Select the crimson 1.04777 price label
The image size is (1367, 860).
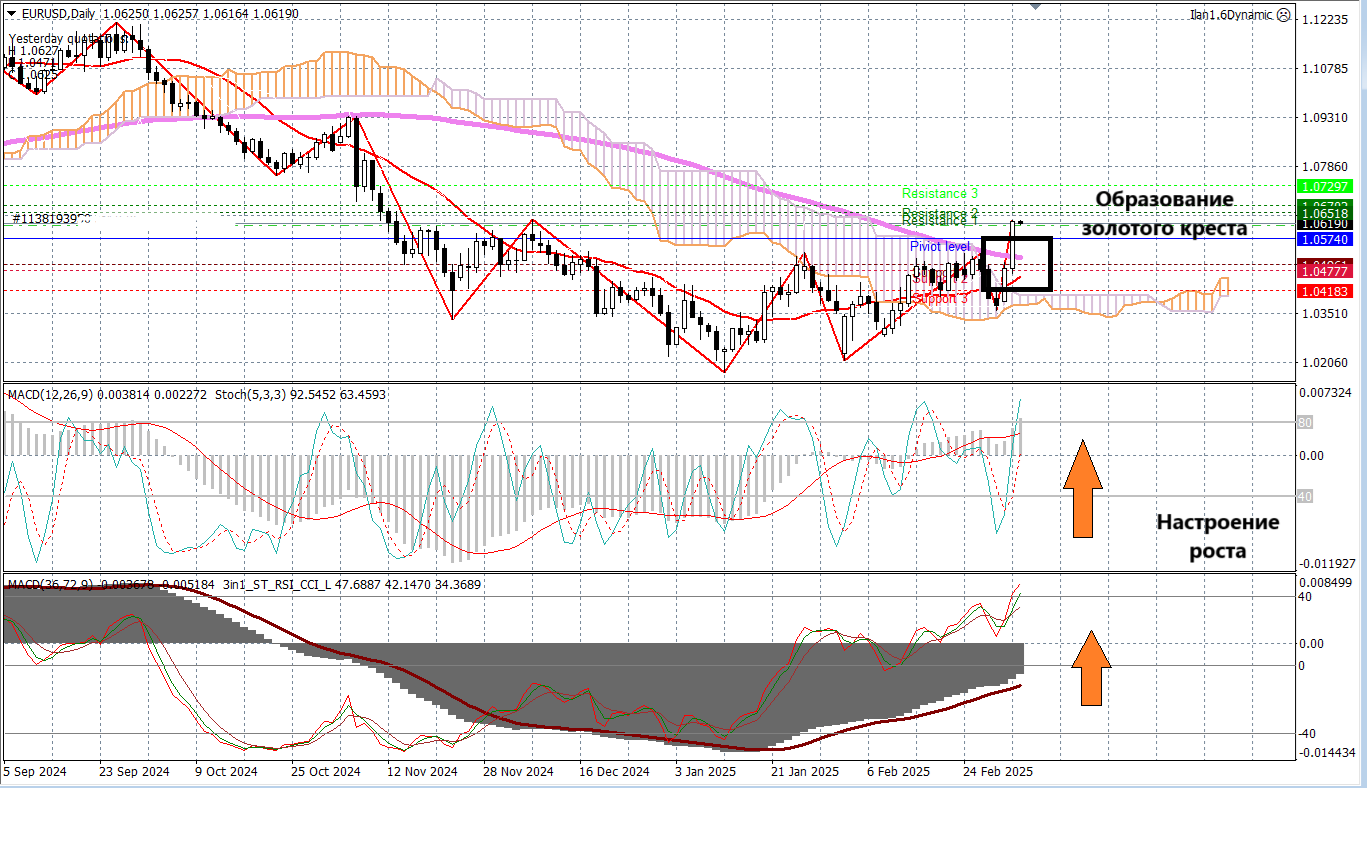pyautogui.click(x=1324, y=271)
